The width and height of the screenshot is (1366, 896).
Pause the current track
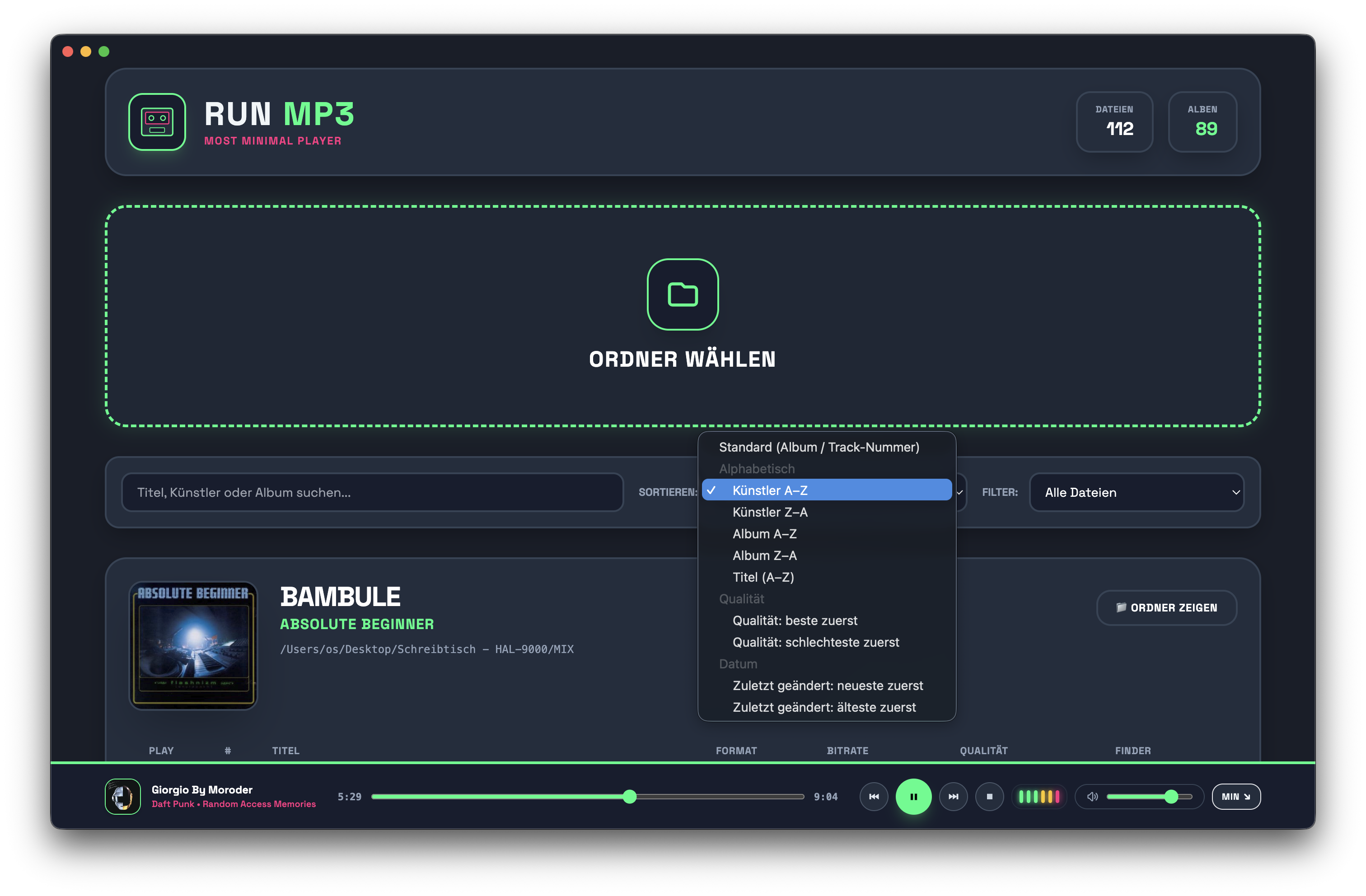click(x=913, y=796)
